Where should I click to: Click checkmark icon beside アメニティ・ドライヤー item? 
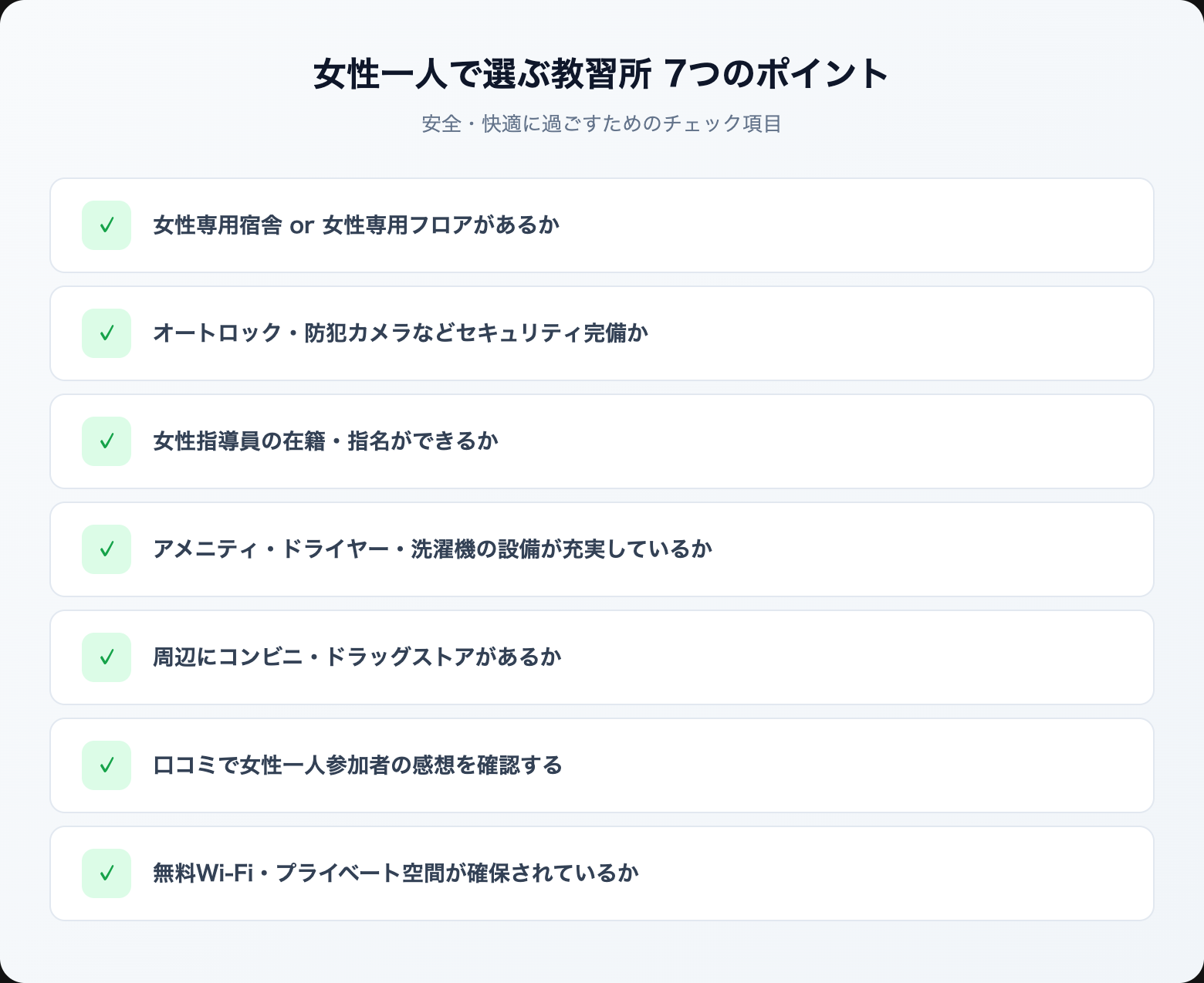click(x=107, y=549)
